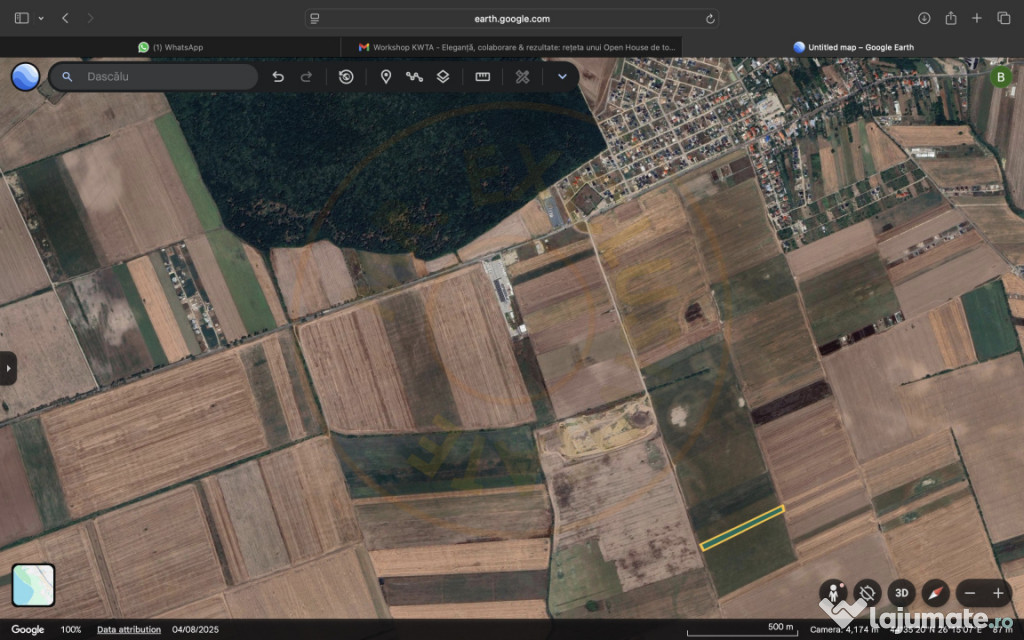Screen dimensions: 1024x640
Task: Open Street View pegman
Action: [833, 592]
